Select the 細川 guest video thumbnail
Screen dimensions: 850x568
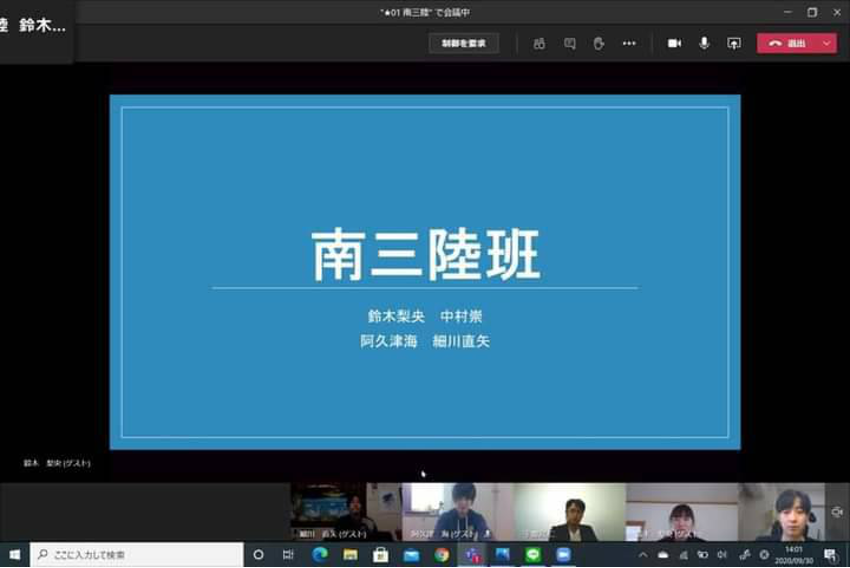click(x=345, y=512)
